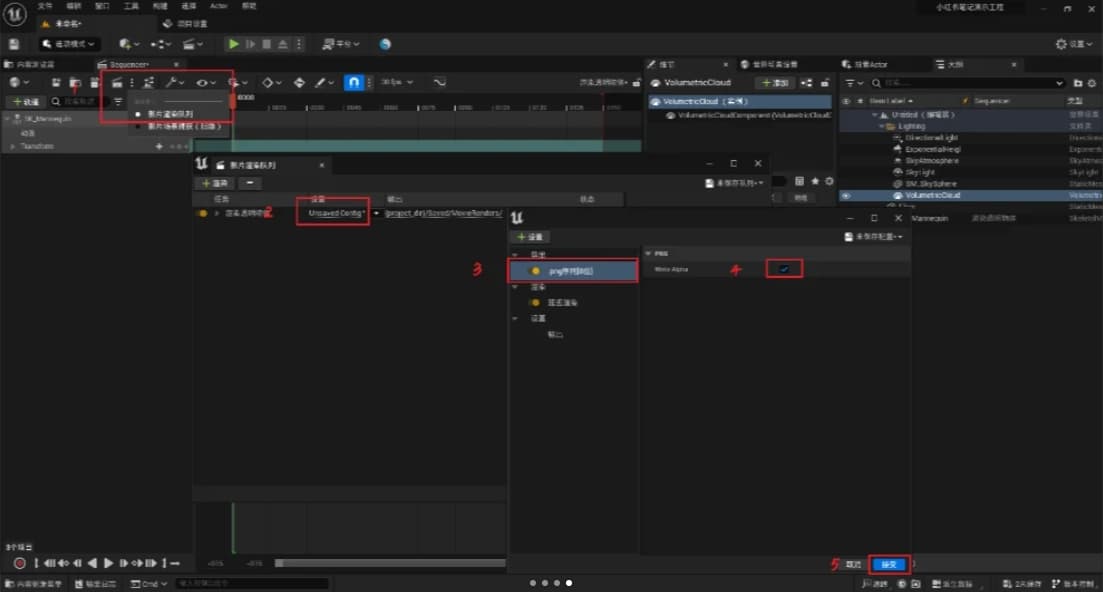Viewport: 1103px width, 592px height.
Task: Click the play reverse button in Sequencer transport controls
Action: (92, 563)
